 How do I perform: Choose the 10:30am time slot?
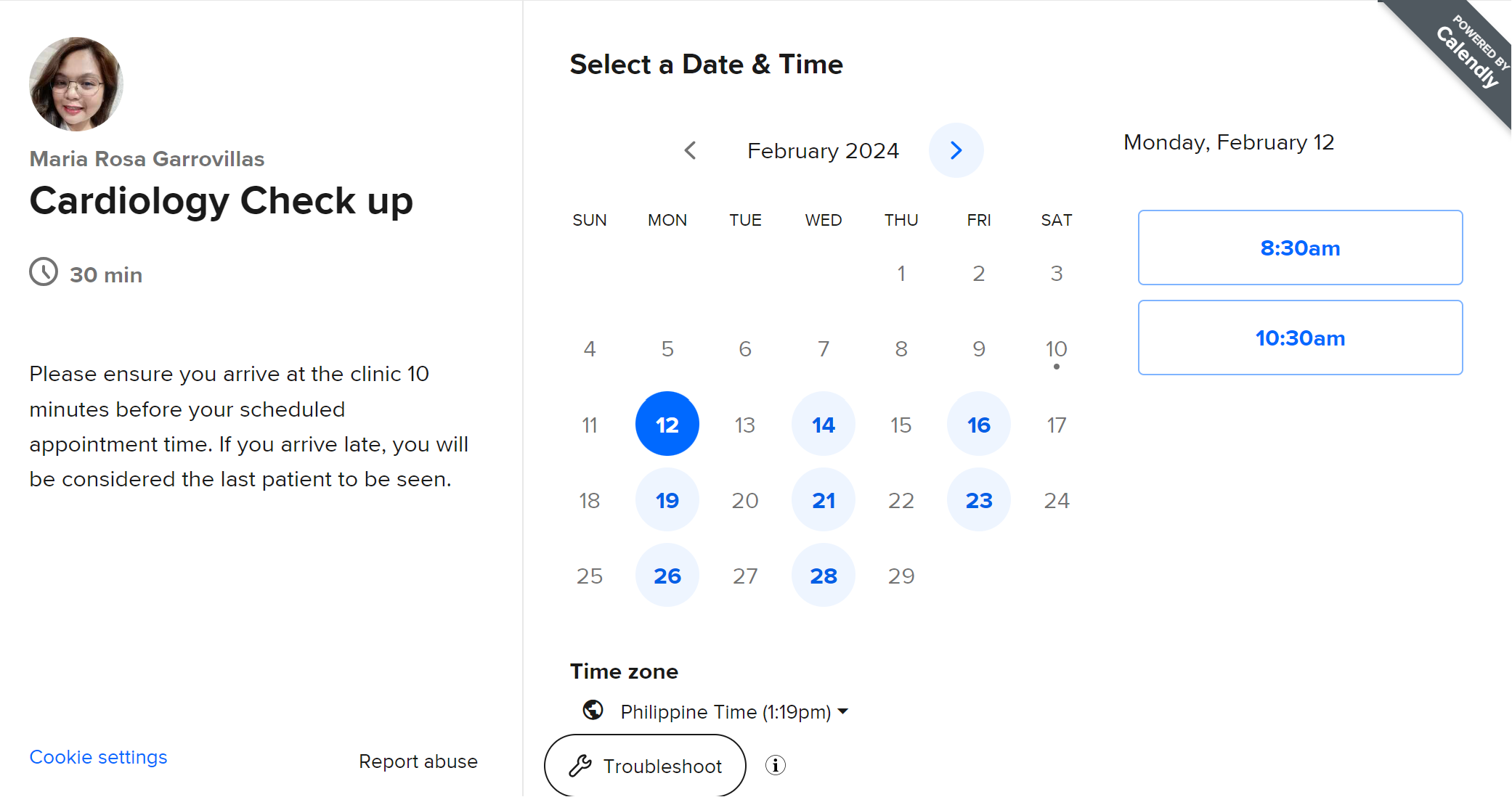tap(1300, 338)
